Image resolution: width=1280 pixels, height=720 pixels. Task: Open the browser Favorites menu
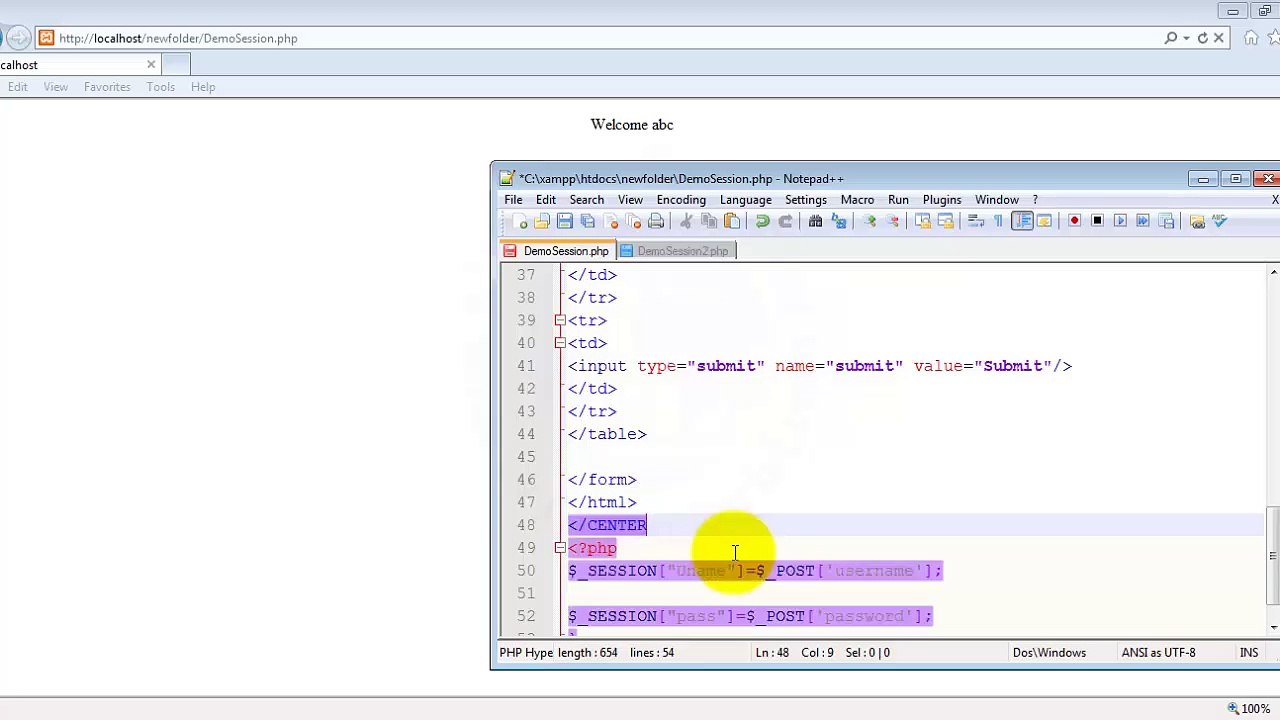coord(107,87)
